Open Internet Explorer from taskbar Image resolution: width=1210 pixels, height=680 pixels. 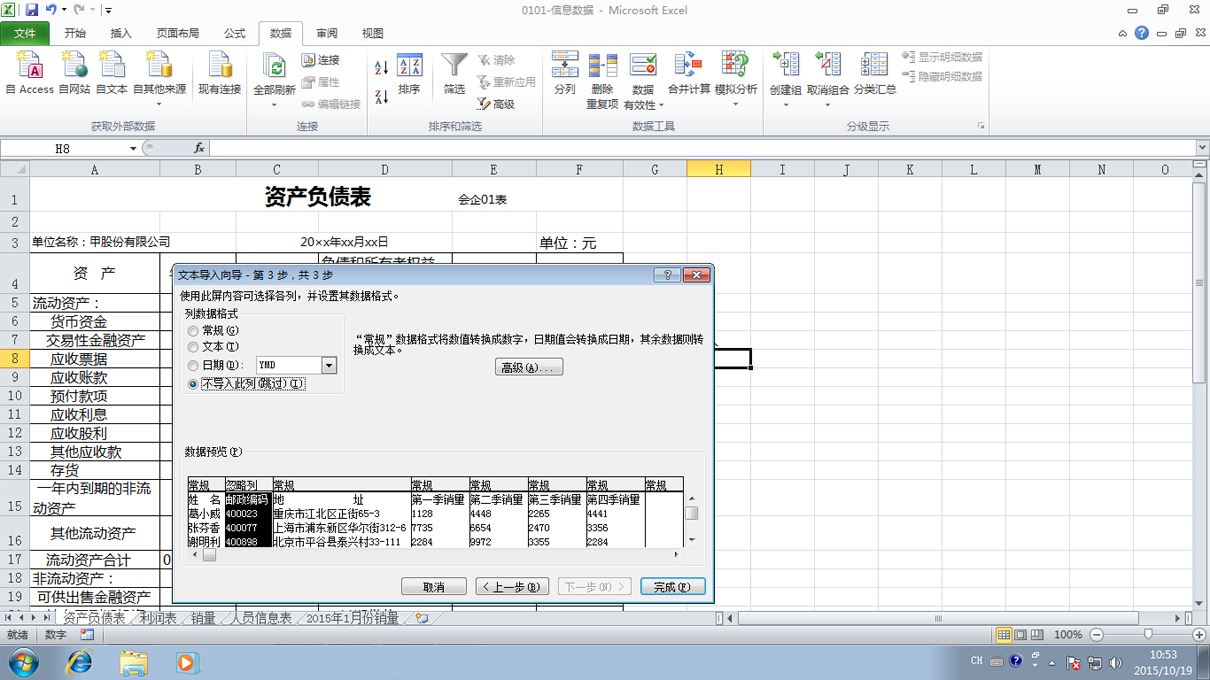coord(79,662)
